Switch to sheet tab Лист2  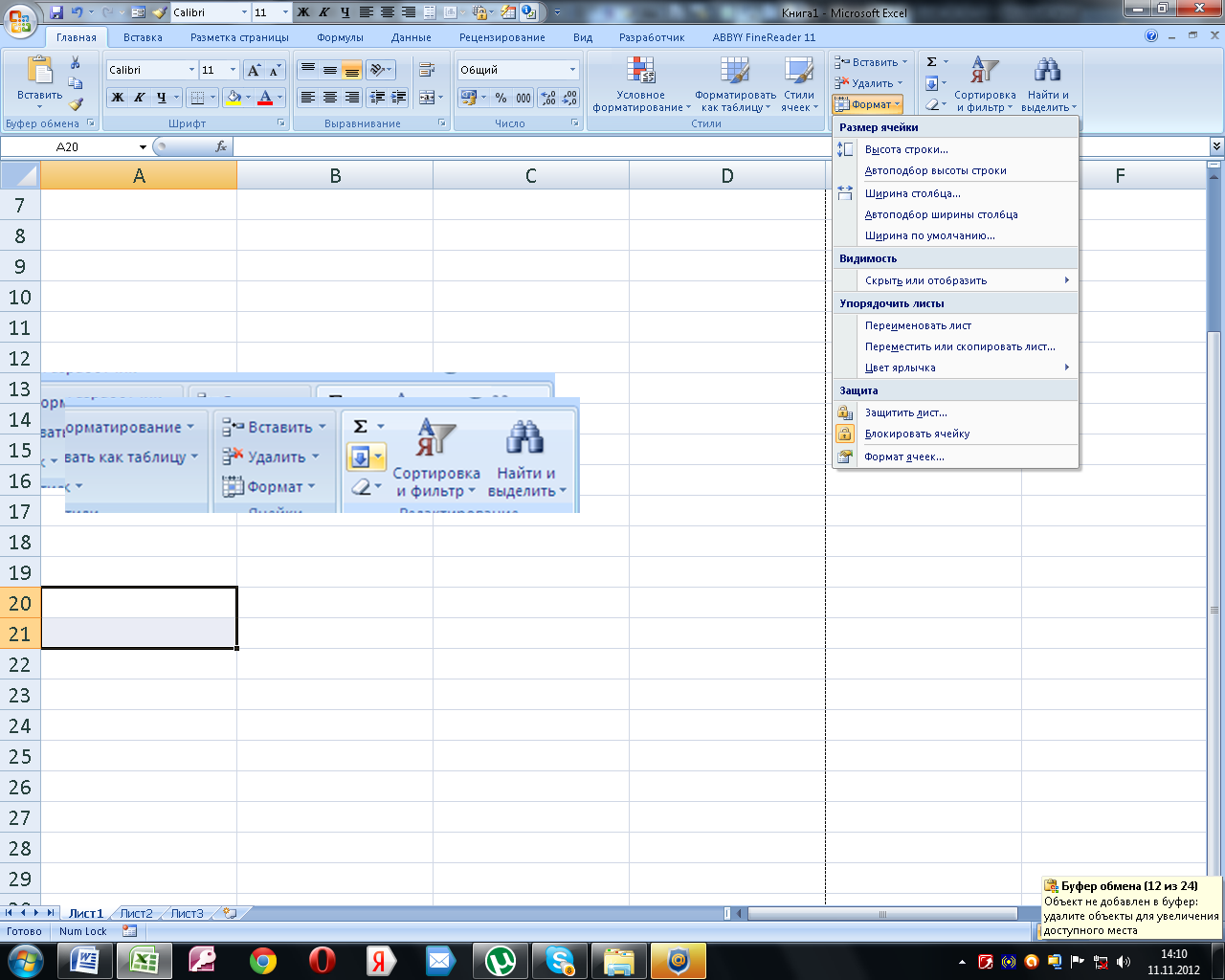coord(136,913)
